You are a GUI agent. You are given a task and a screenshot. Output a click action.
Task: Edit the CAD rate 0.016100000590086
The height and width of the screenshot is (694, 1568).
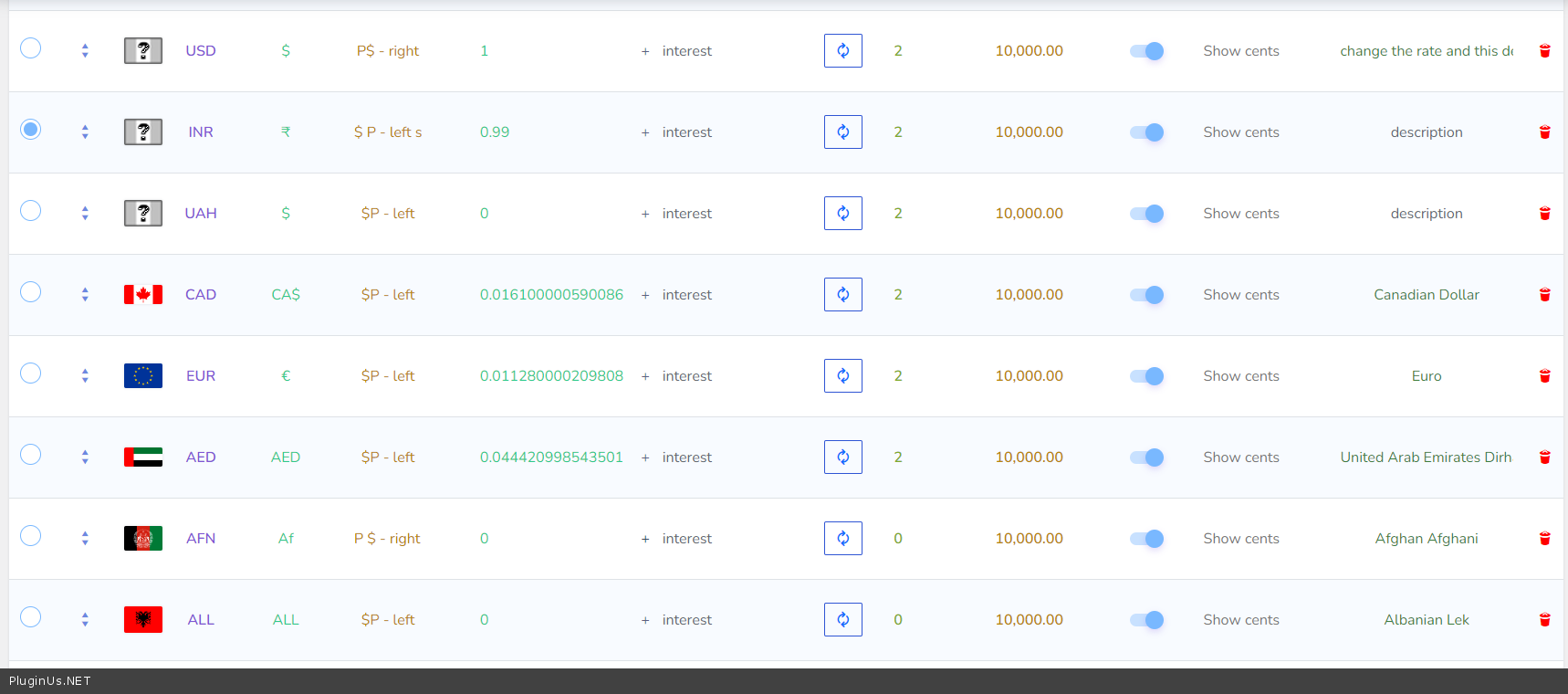(x=552, y=295)
